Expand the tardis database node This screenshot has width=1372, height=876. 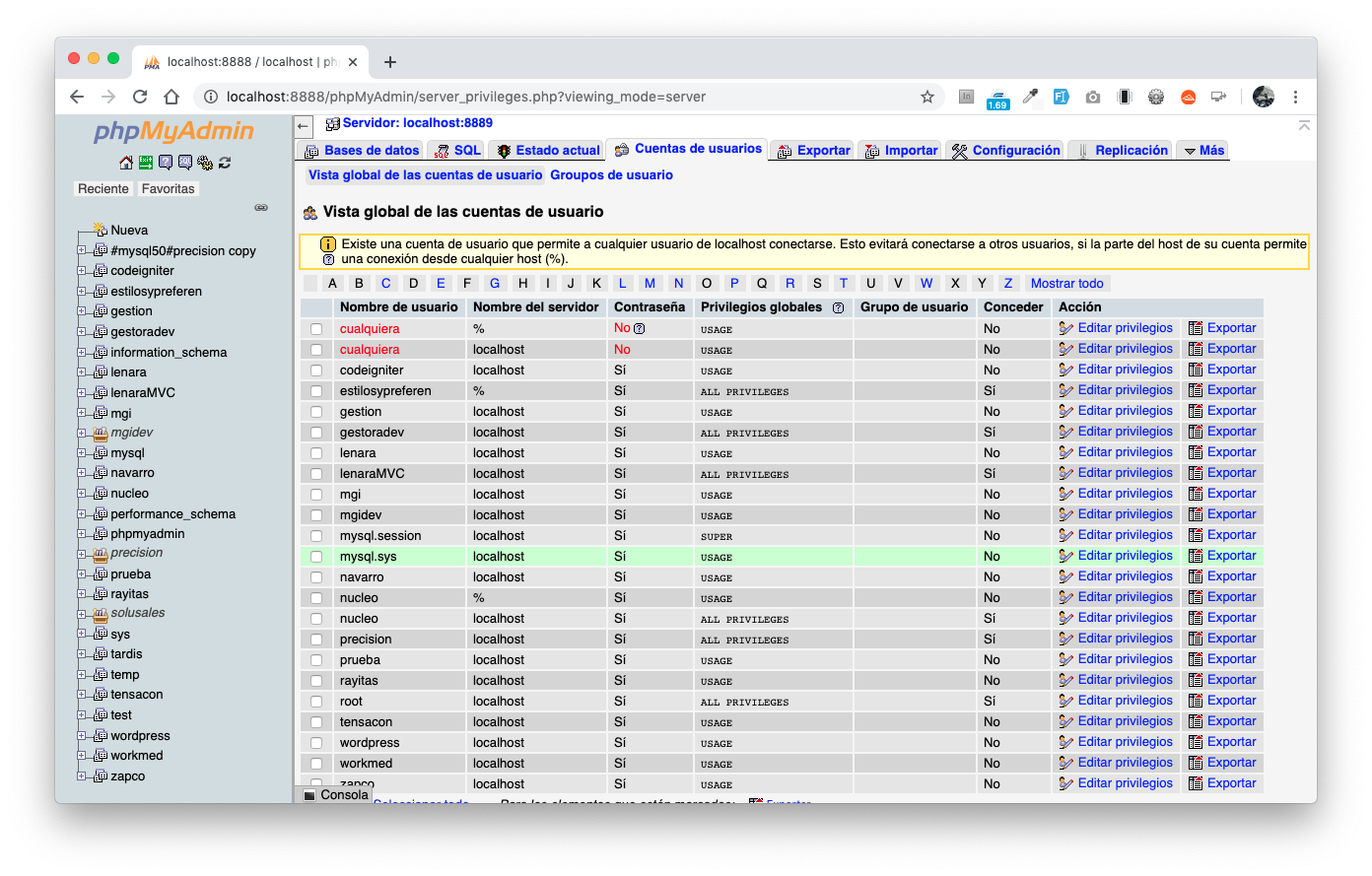pos(82,654)
